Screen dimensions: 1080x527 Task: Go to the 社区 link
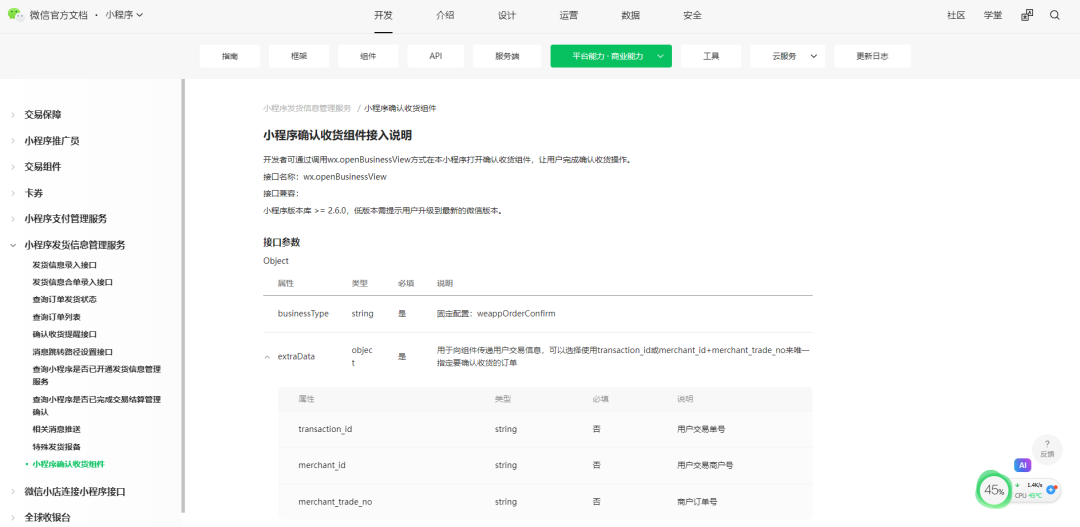[x=956, y=15]
